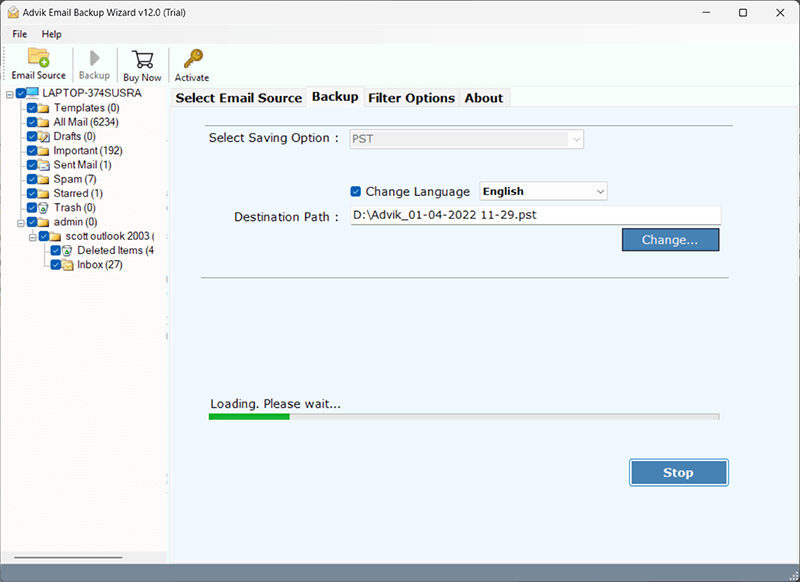Image resolution: width=800 pixels, height=582 pixels.
Task: Click the Stop button
Action: pyautogui.click(x=678, y=472)
